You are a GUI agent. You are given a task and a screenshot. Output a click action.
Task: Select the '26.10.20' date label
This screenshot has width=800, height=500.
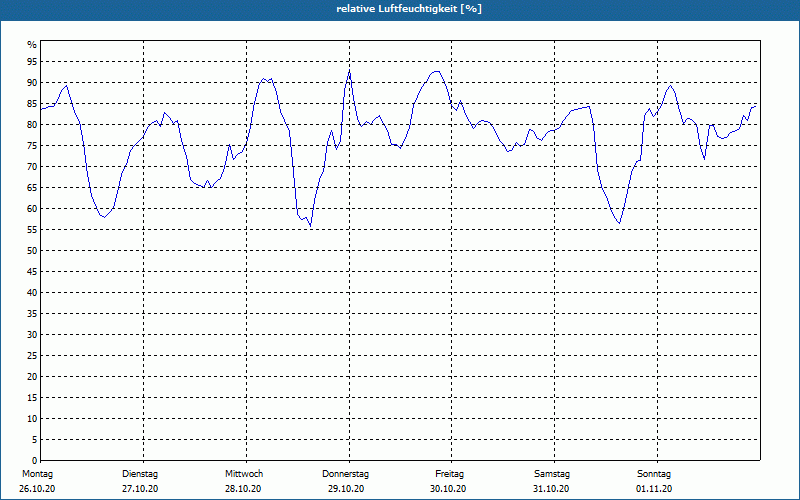[37, 489]
